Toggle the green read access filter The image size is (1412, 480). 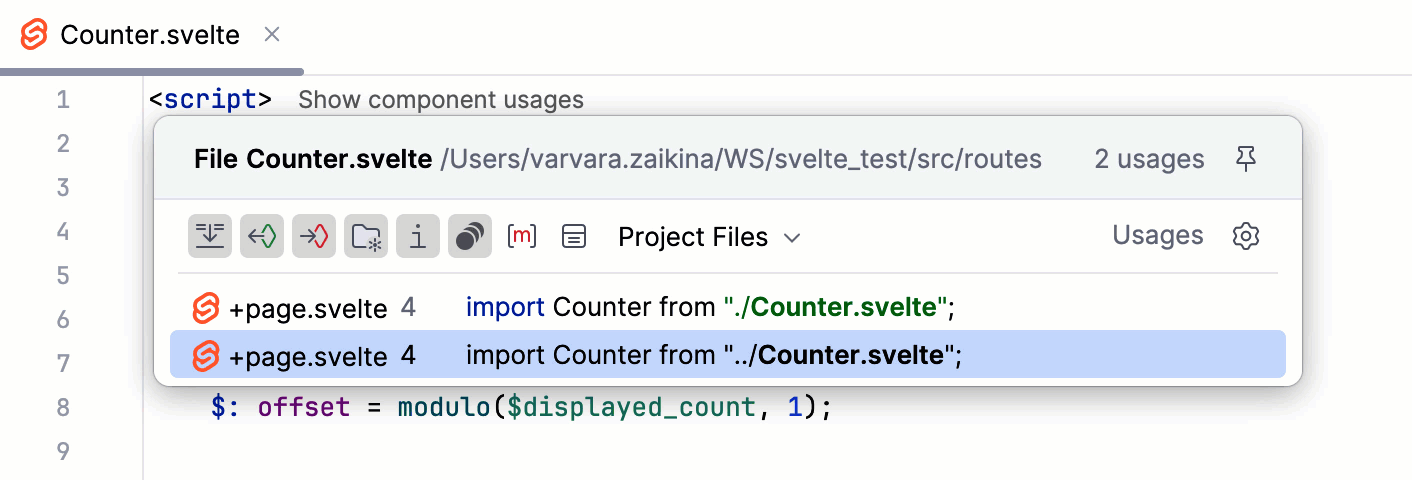262,237
